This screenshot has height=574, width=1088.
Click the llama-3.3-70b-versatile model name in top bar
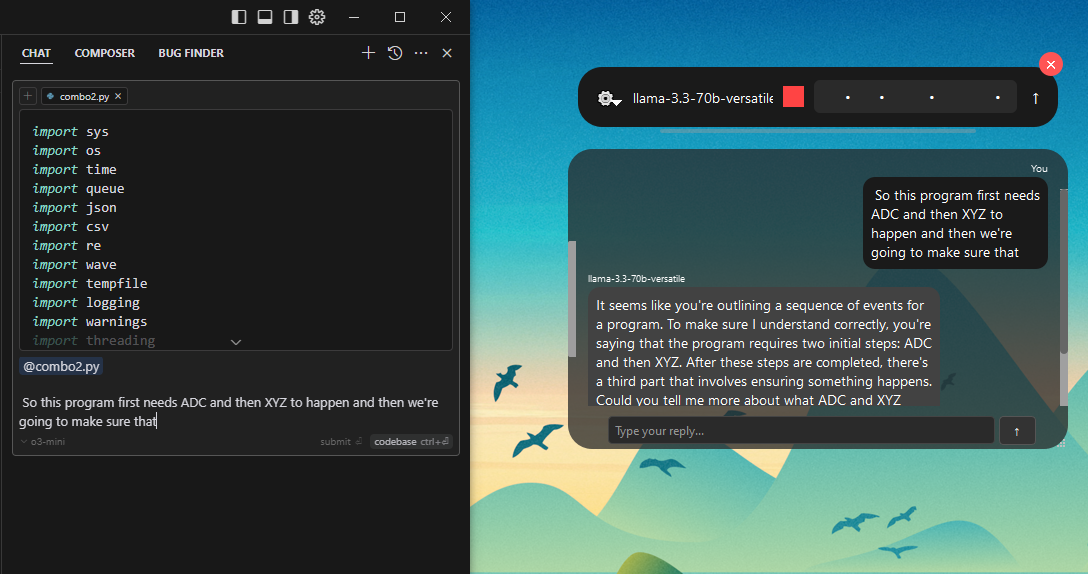pyautogui.click(x=703, y=99)
